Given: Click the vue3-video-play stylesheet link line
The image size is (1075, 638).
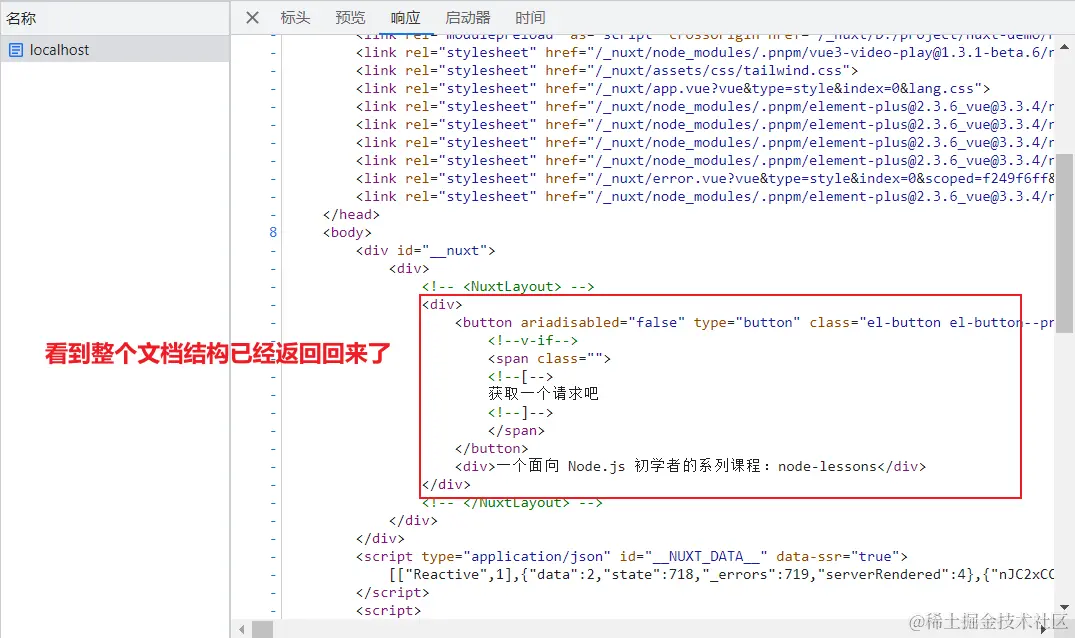Looking at the screenshot, I should 705,52.
